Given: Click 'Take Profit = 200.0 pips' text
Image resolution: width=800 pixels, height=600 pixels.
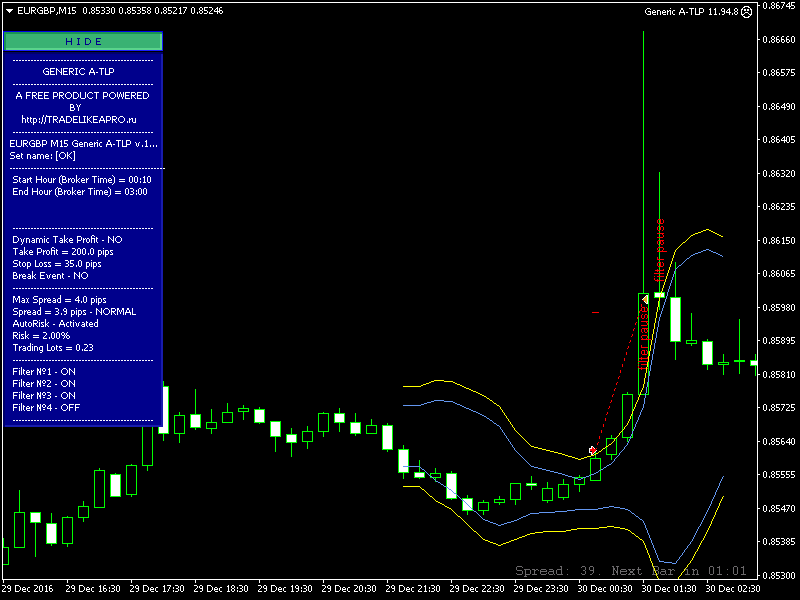Looking at the screenshot, I should (63, 252).
